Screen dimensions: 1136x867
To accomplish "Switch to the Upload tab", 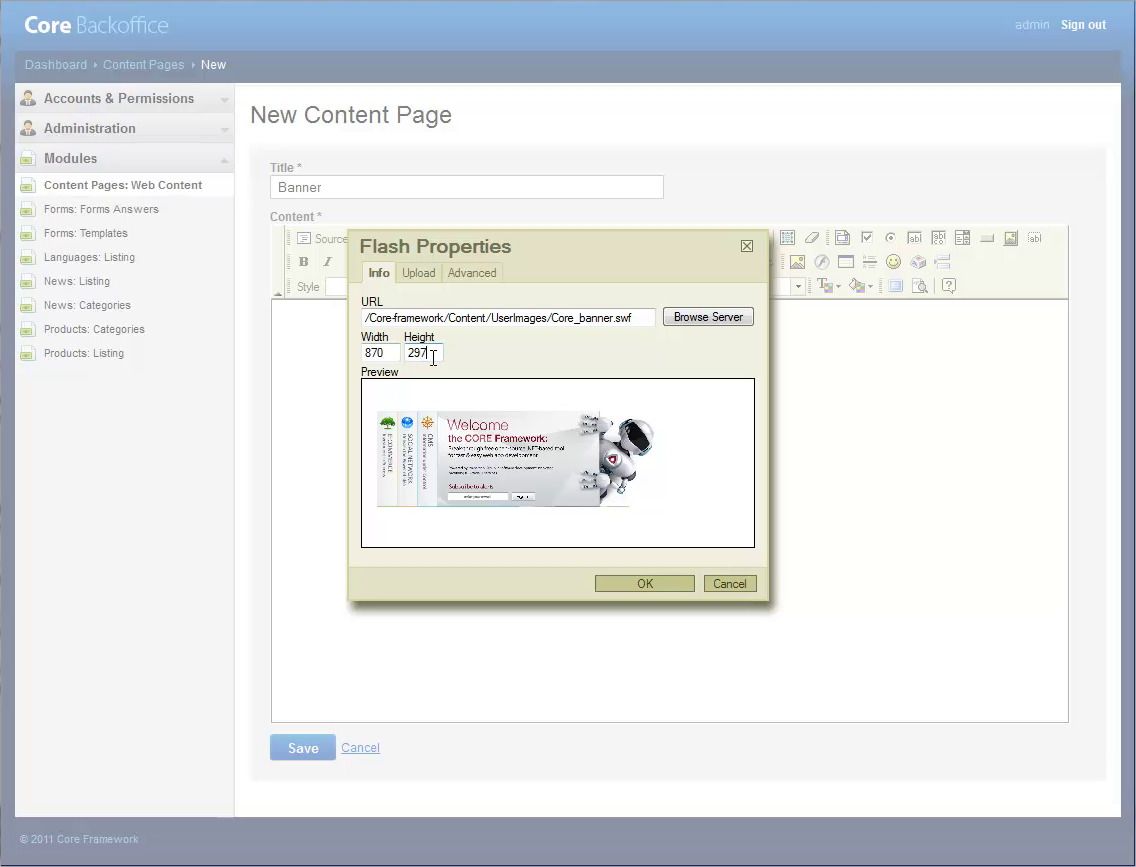I will coord(418,272).
